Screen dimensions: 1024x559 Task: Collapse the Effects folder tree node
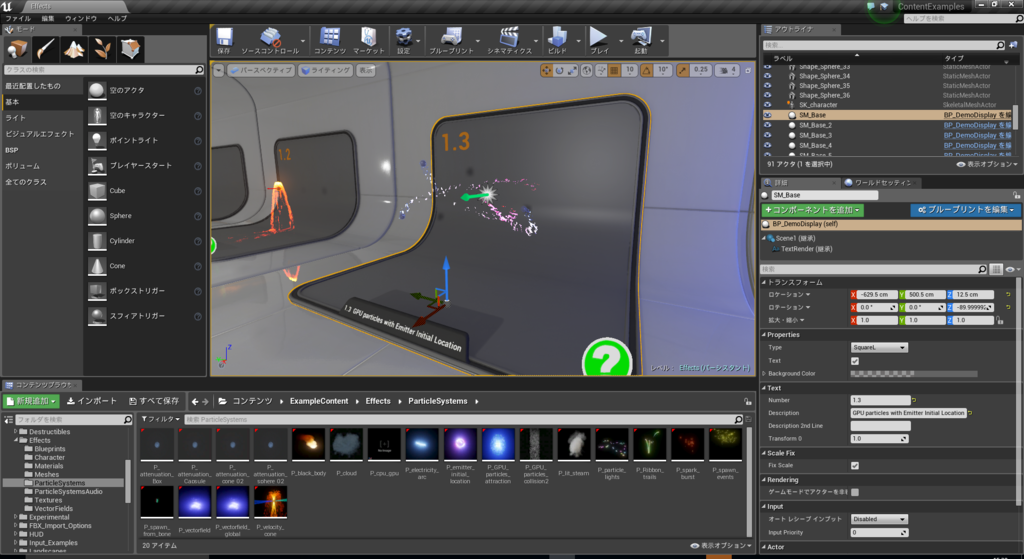point(16,440)
